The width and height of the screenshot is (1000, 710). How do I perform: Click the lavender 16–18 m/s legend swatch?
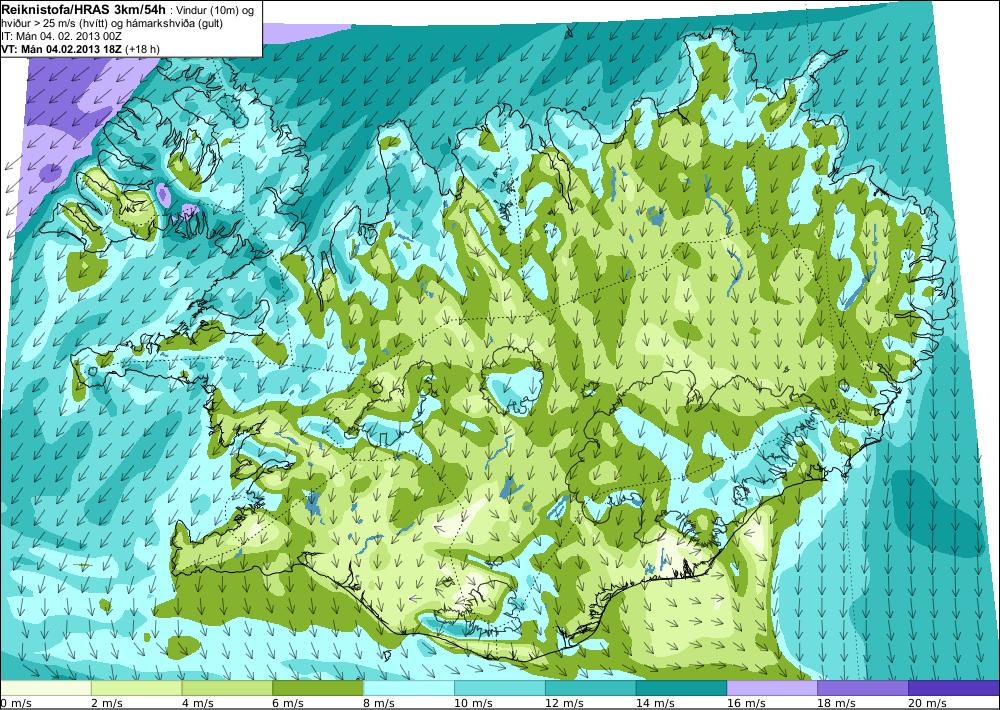click(x=772, y=688)
